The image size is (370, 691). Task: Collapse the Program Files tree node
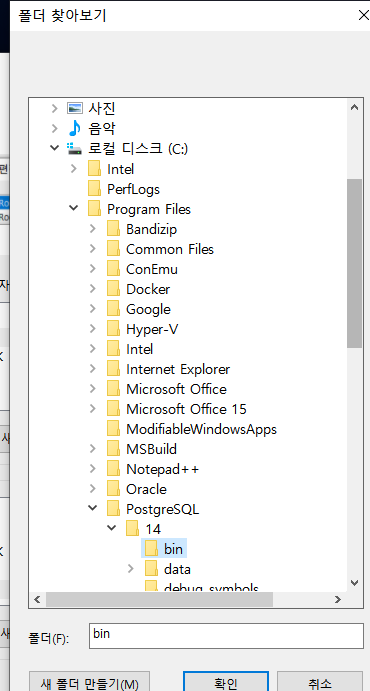click(74, 208)
